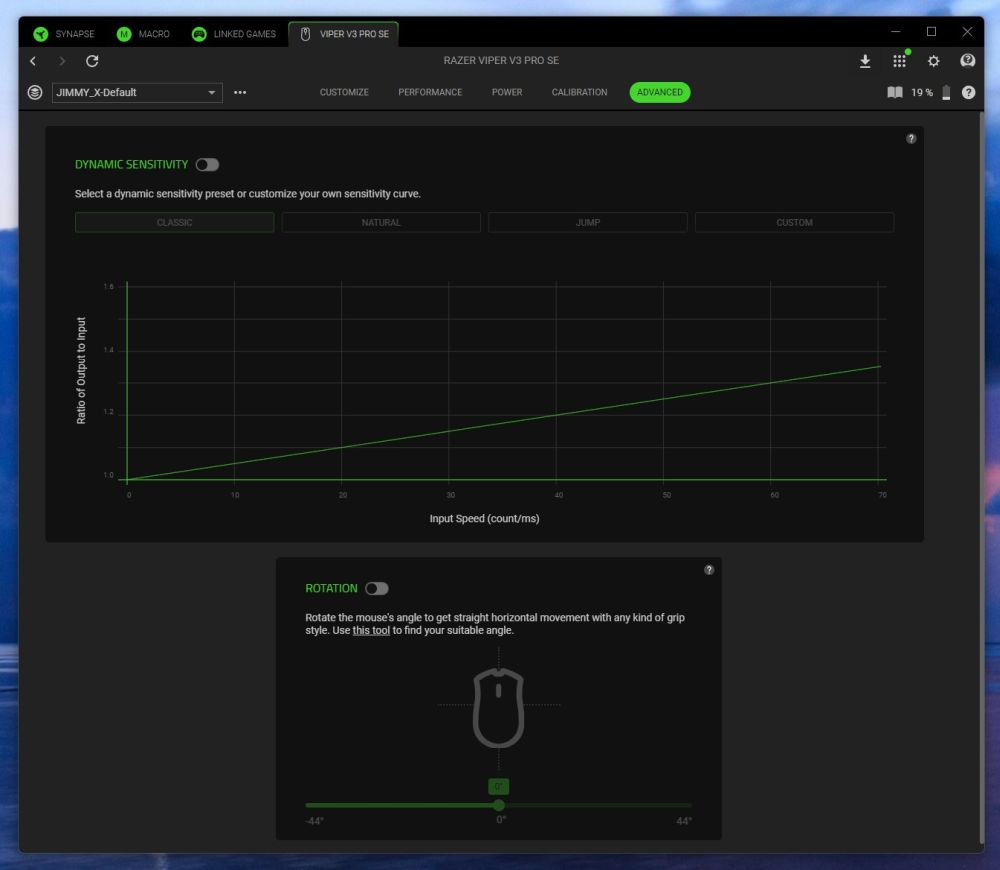Choose the Jump sensitivity preset

[588, 223]
